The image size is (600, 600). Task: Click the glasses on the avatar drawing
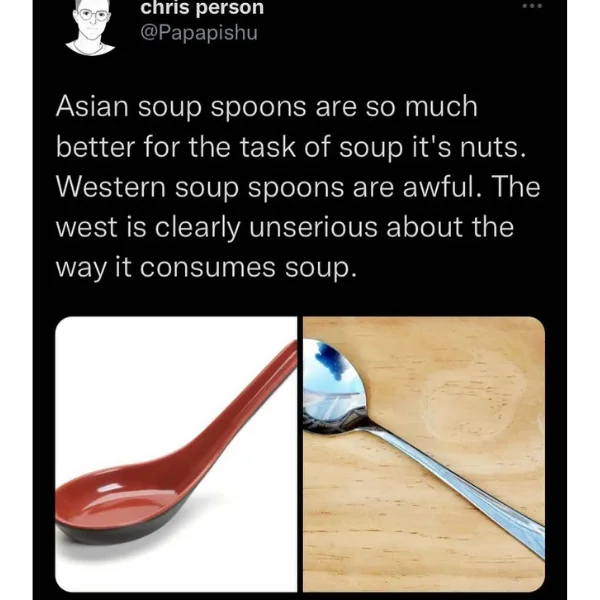(93, 16)
